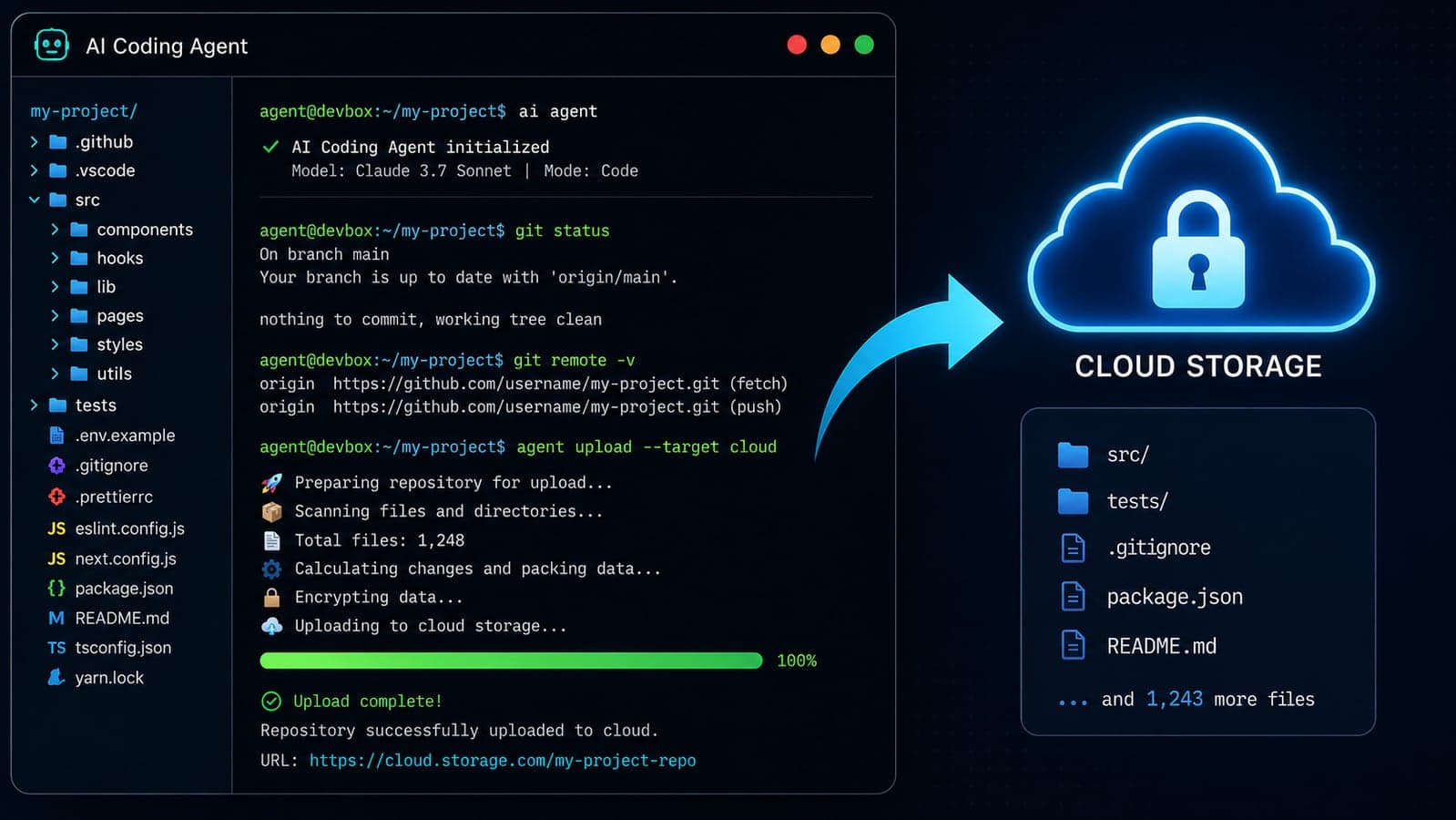The image size is (1456, 820).
Task: Click the AI Coding Agent robot logo
Action: (x=51, y=45)
